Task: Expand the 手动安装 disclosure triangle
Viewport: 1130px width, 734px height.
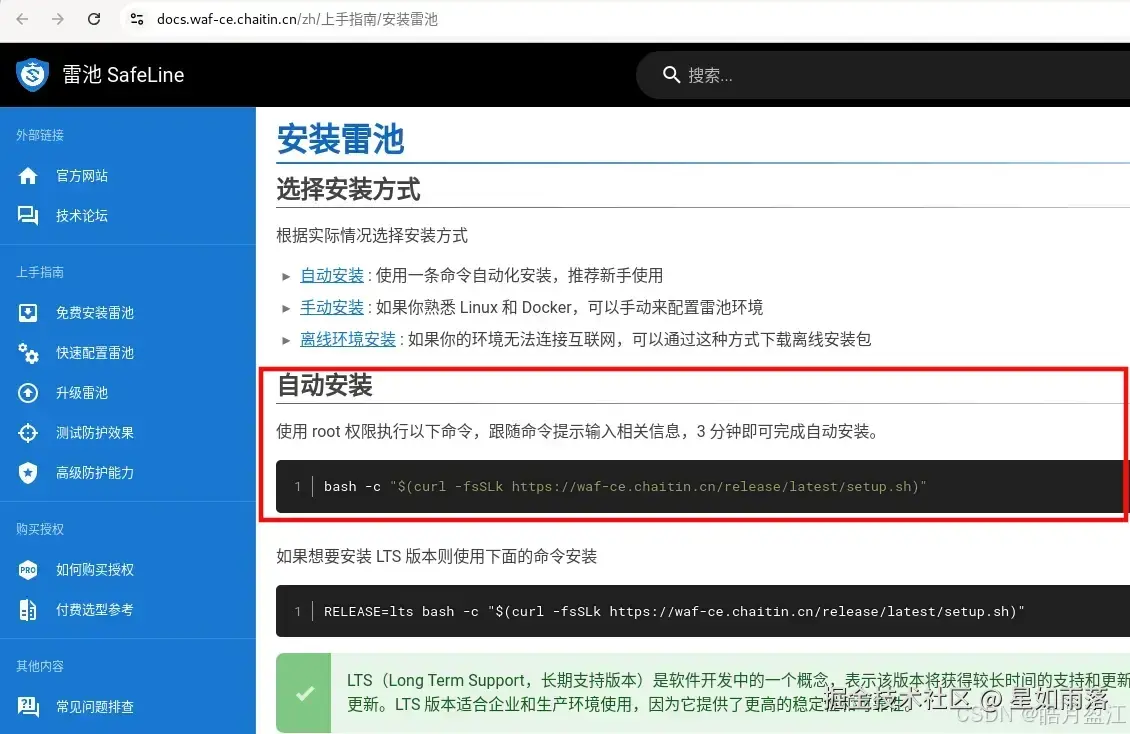Action: click(287, 307)
